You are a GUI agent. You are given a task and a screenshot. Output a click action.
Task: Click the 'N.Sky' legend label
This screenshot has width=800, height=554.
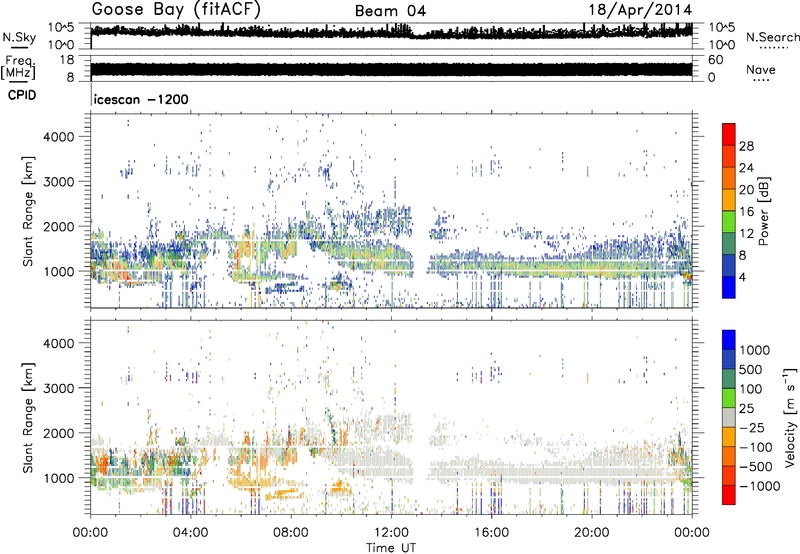19,37
